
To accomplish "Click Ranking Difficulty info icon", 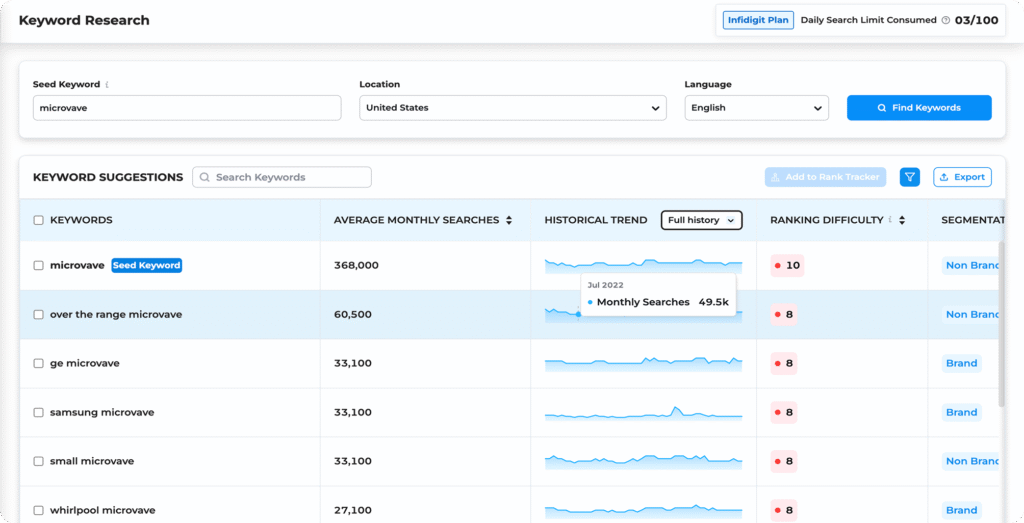I will (890, 220).
